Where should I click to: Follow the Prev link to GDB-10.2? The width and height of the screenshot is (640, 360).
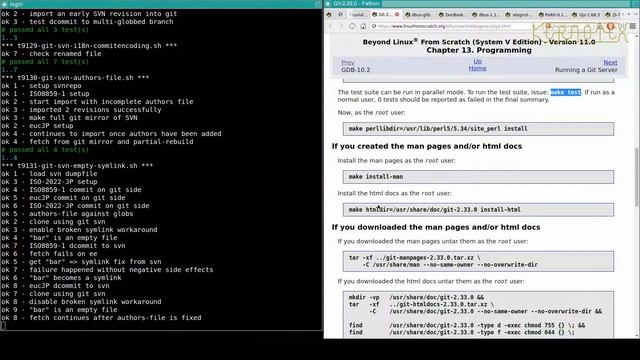coord(348,62)
